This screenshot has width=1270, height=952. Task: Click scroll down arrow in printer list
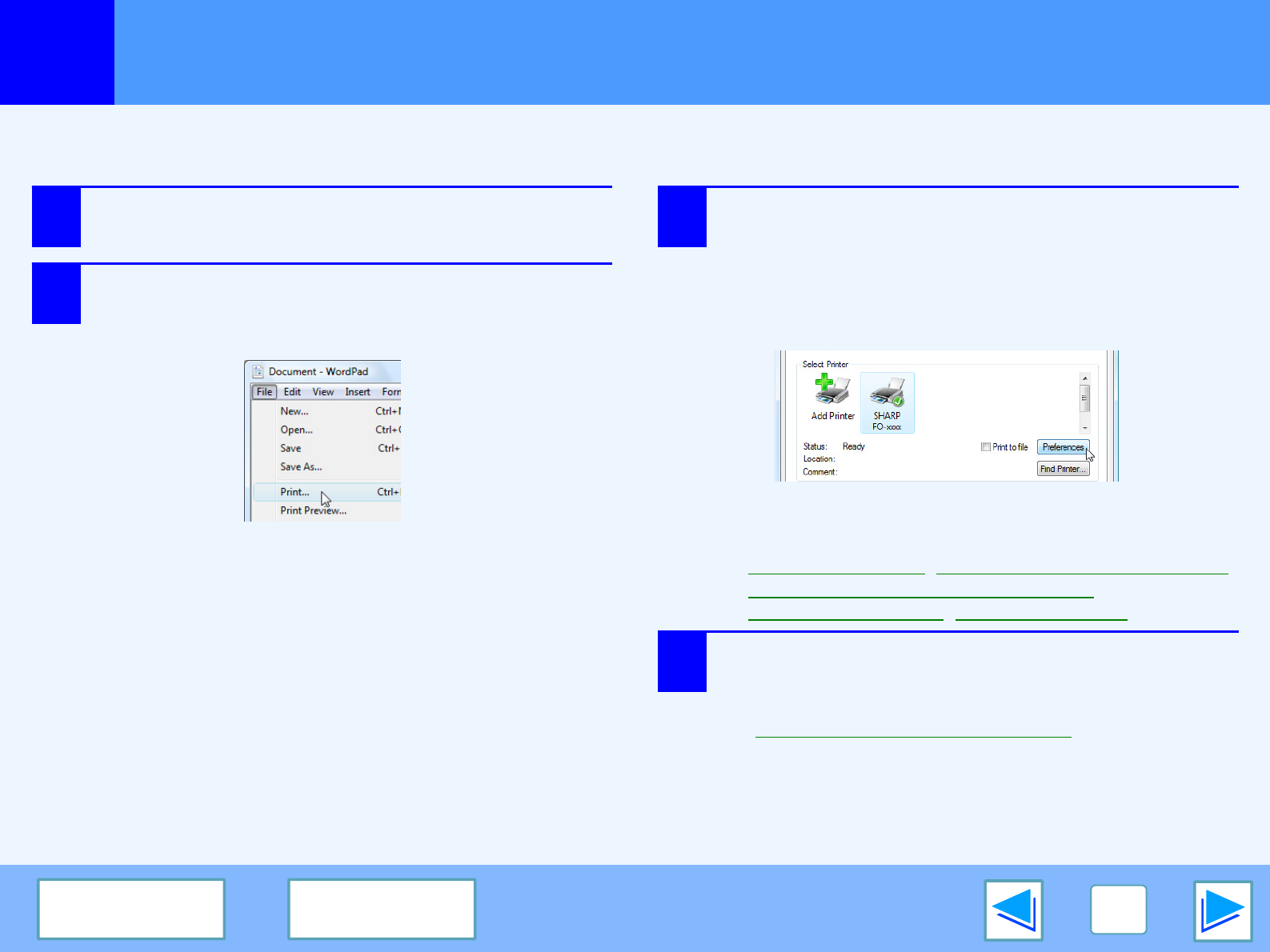(x=1084, y=428)
